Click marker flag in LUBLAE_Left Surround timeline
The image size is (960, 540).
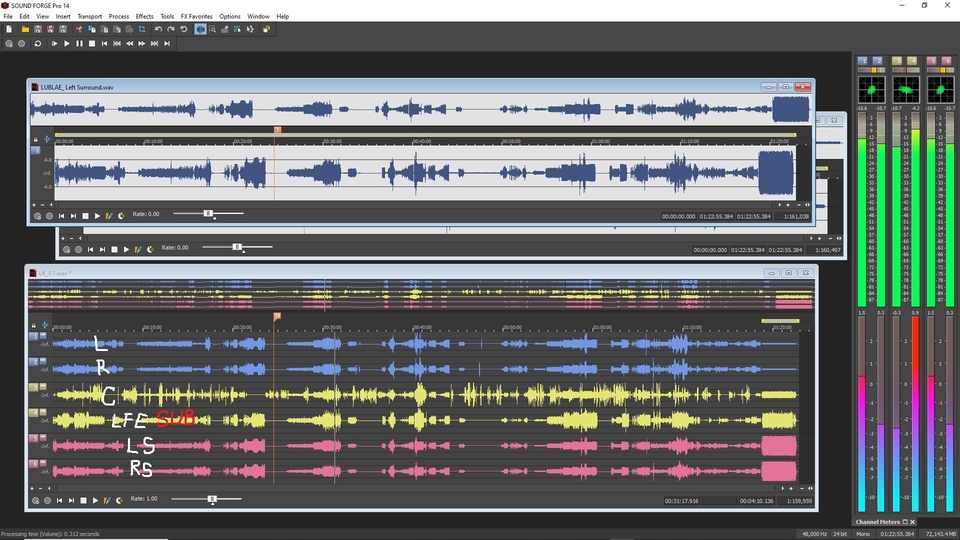click(x=277, y=130)
